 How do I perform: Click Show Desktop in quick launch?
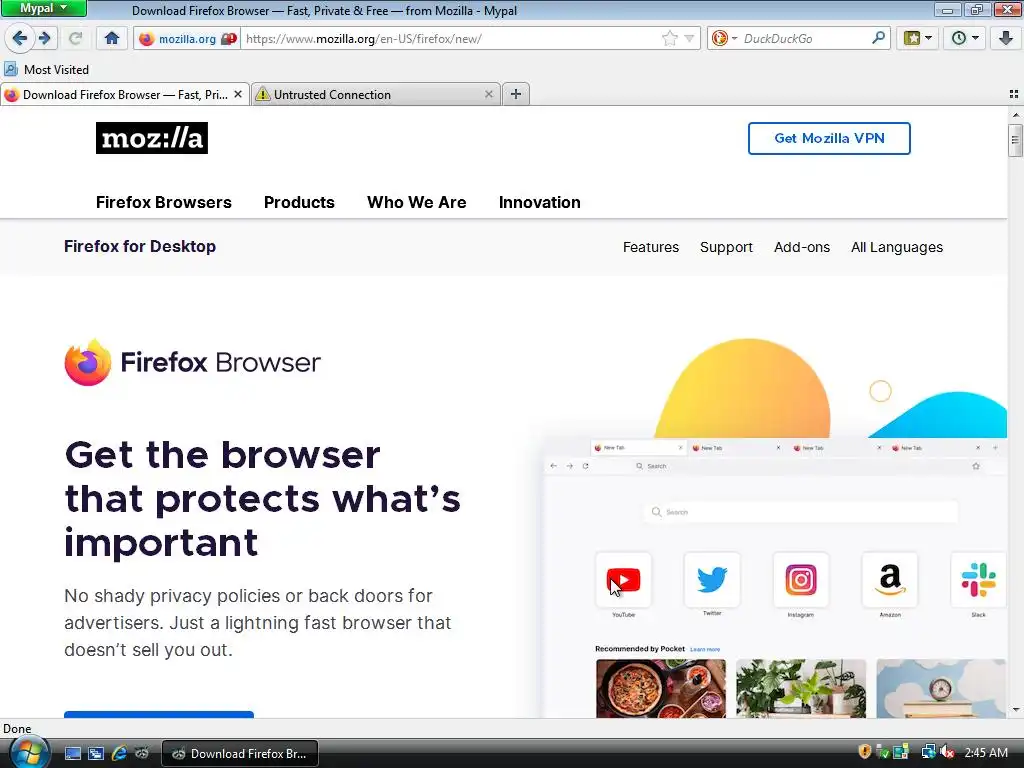pos(73,754)
